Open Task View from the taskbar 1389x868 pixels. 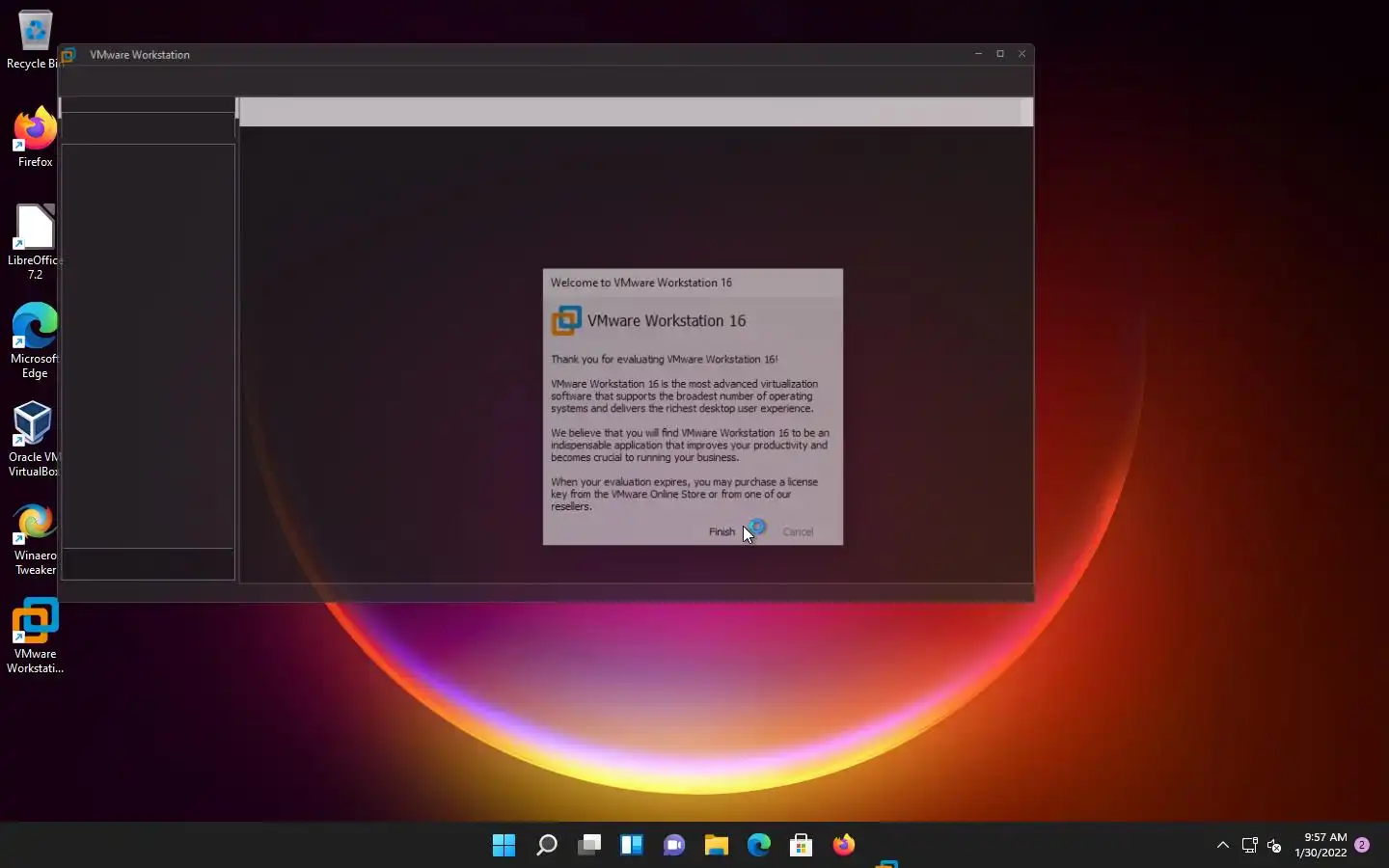click(x=588, y=846)
